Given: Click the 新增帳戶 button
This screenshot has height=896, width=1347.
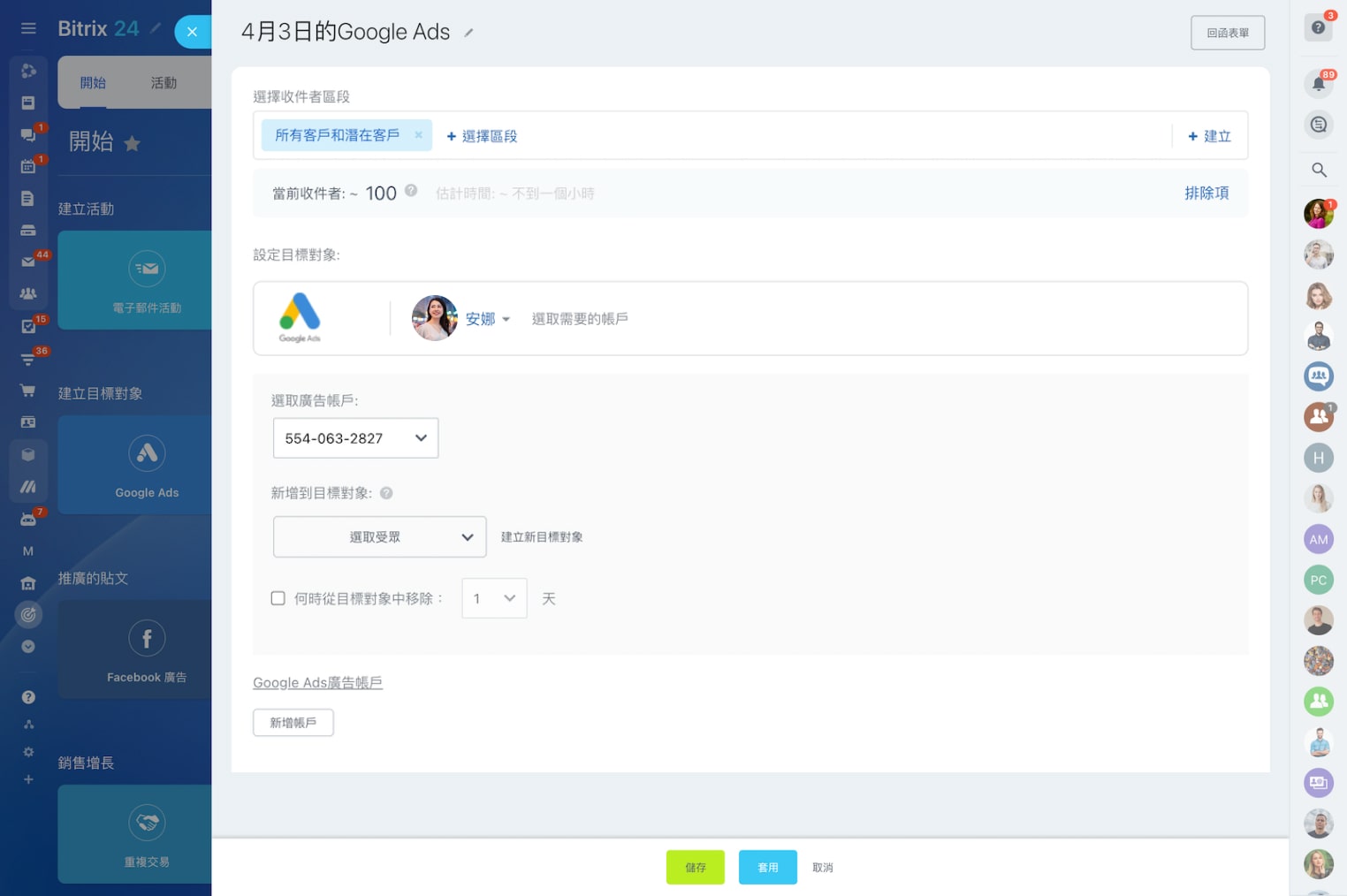Looking at the screenshot, I should click(293, 723).
